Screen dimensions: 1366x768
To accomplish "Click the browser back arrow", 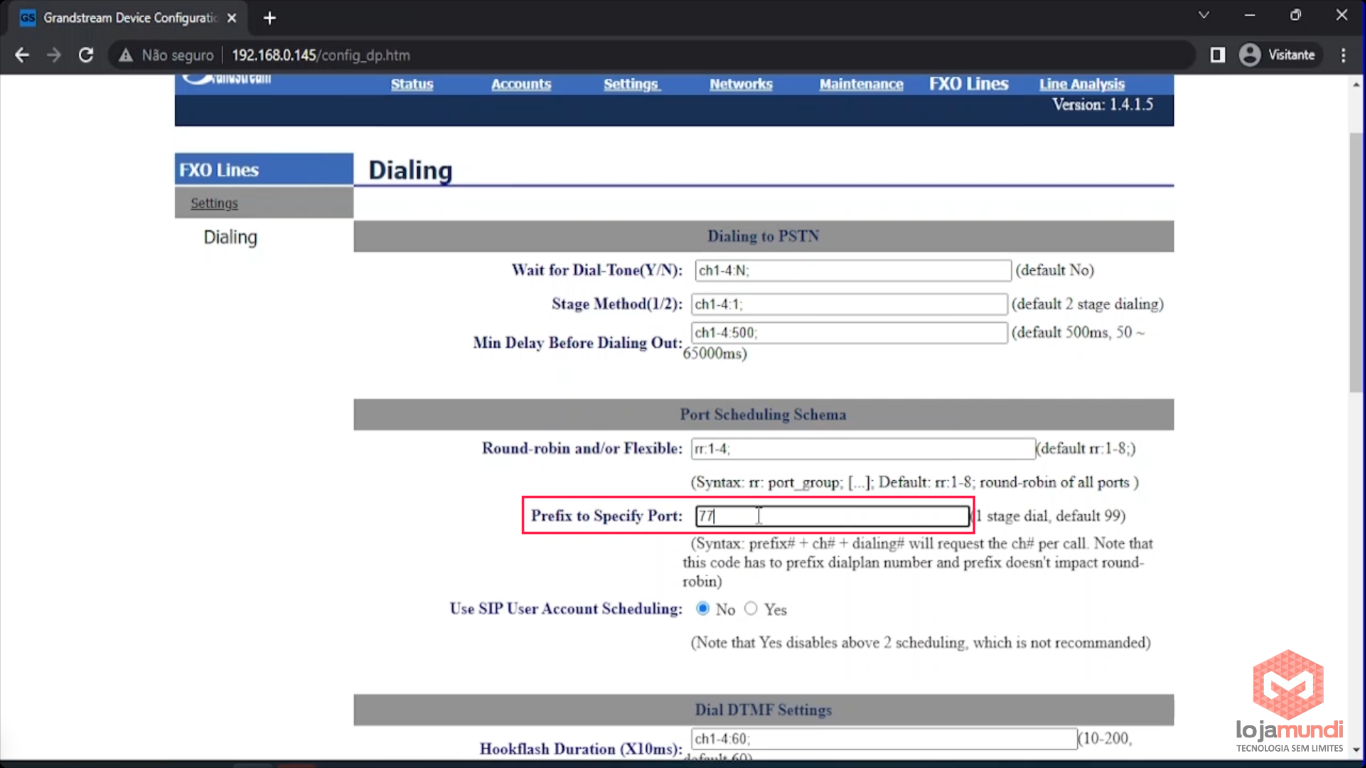I will pos(22,55).
